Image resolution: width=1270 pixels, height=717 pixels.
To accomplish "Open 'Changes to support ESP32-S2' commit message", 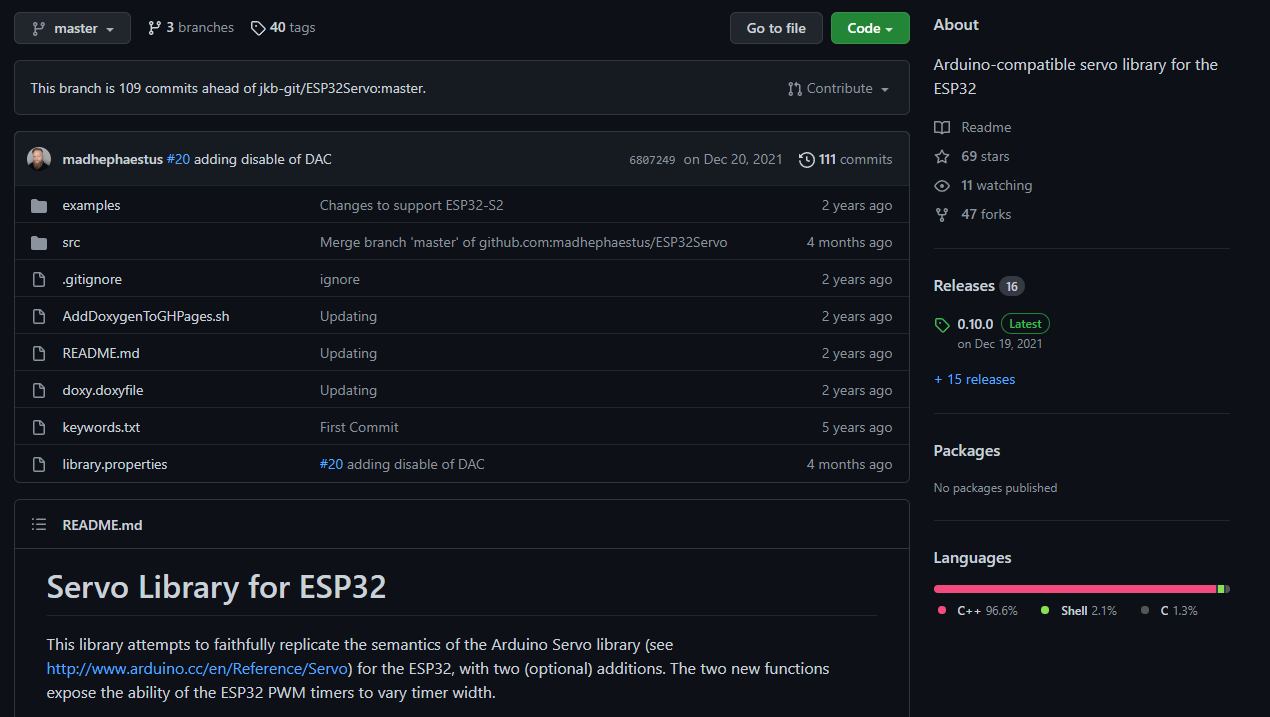I will point(412,206).
